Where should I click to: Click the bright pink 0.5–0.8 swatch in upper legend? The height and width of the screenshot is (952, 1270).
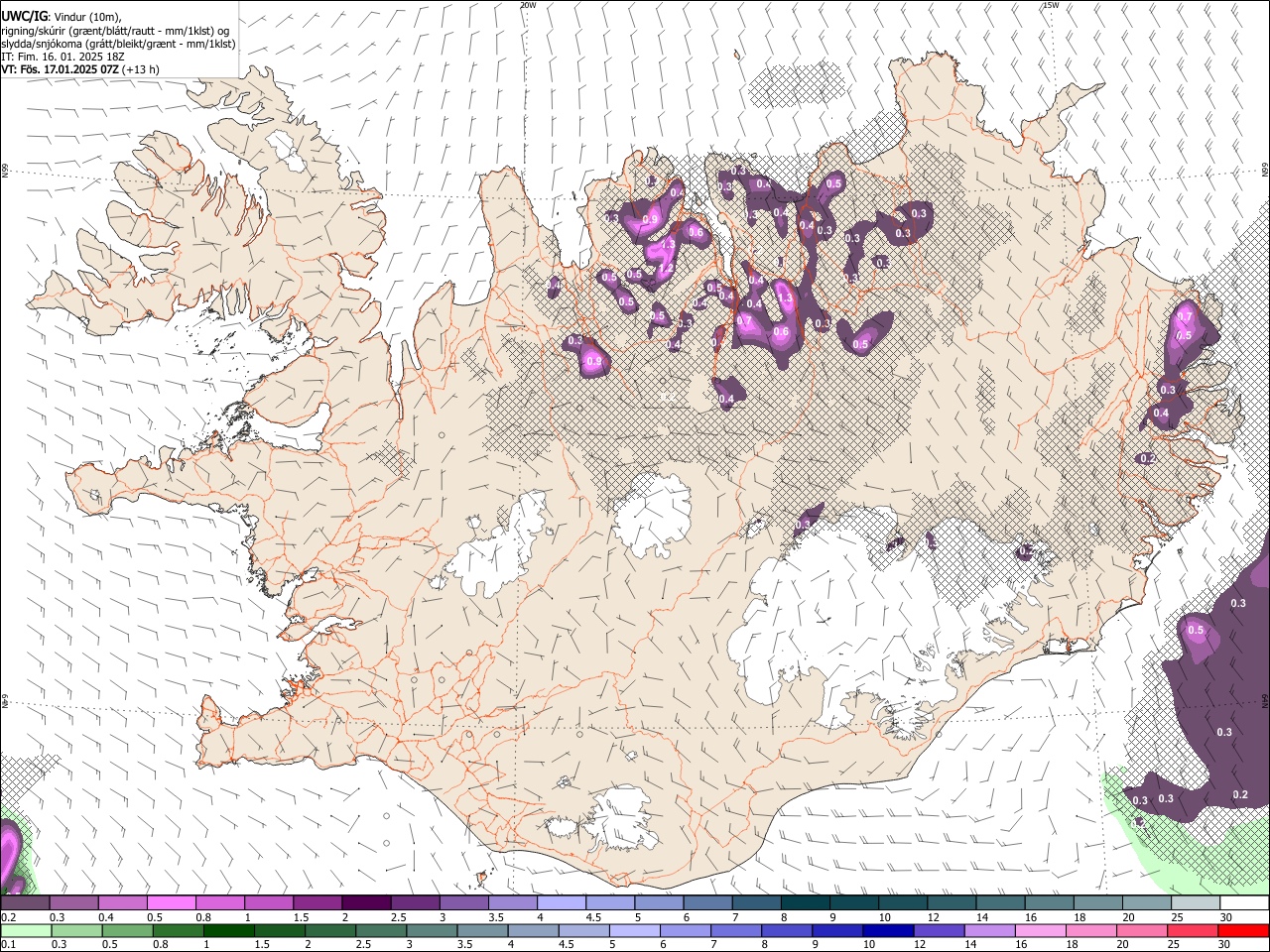[172, 903]
